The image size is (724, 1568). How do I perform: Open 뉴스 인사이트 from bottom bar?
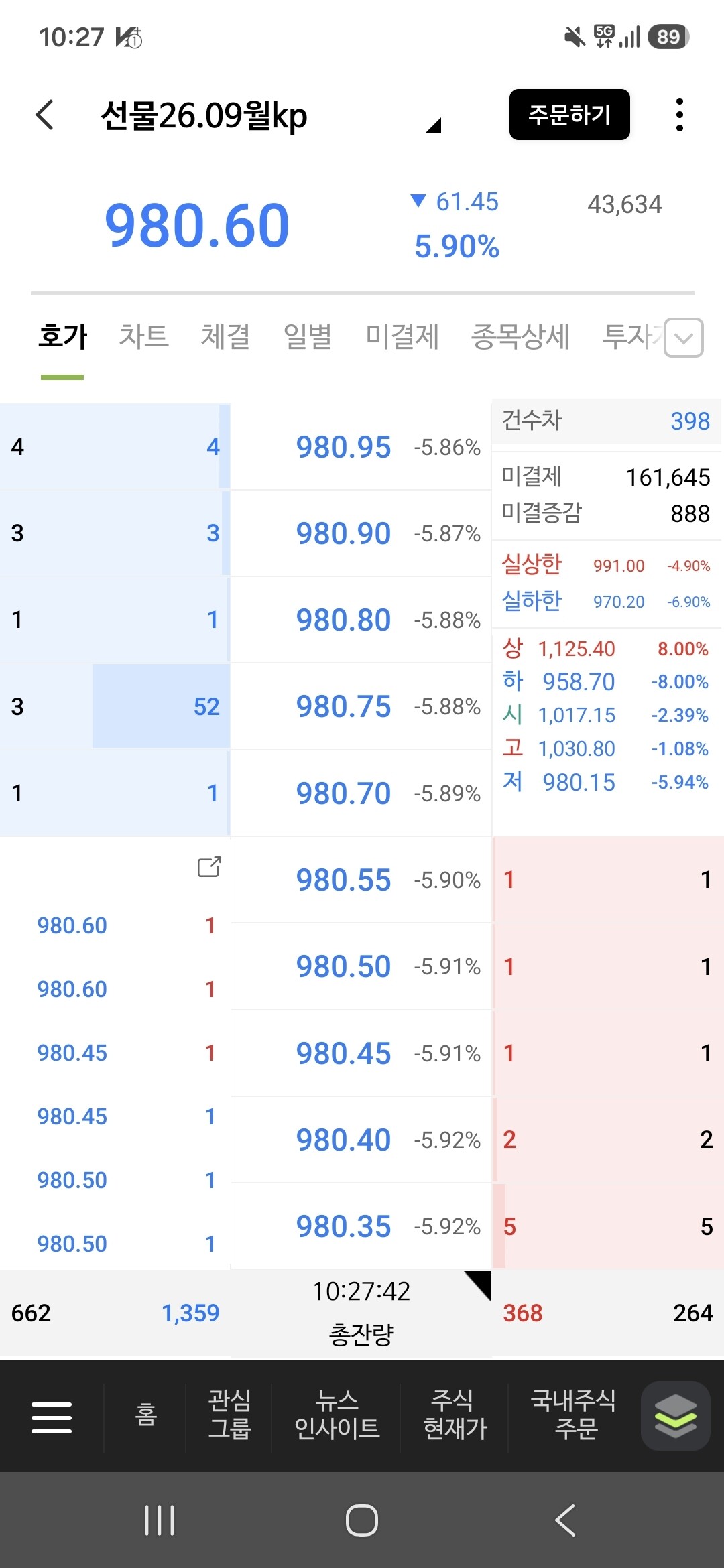(337, 1415)
